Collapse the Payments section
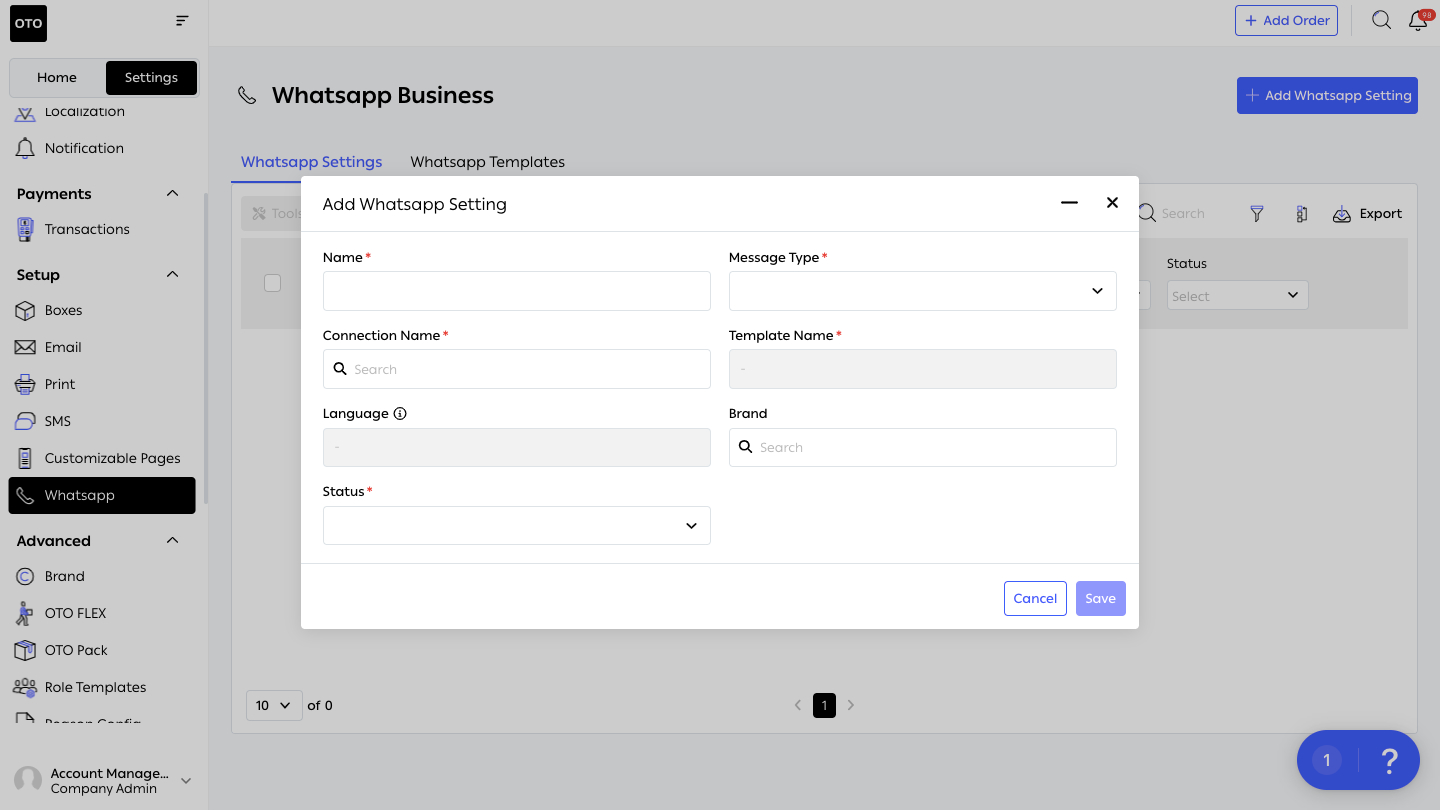Viewport: 1440px width, 810px height. [x=172, y=193]
